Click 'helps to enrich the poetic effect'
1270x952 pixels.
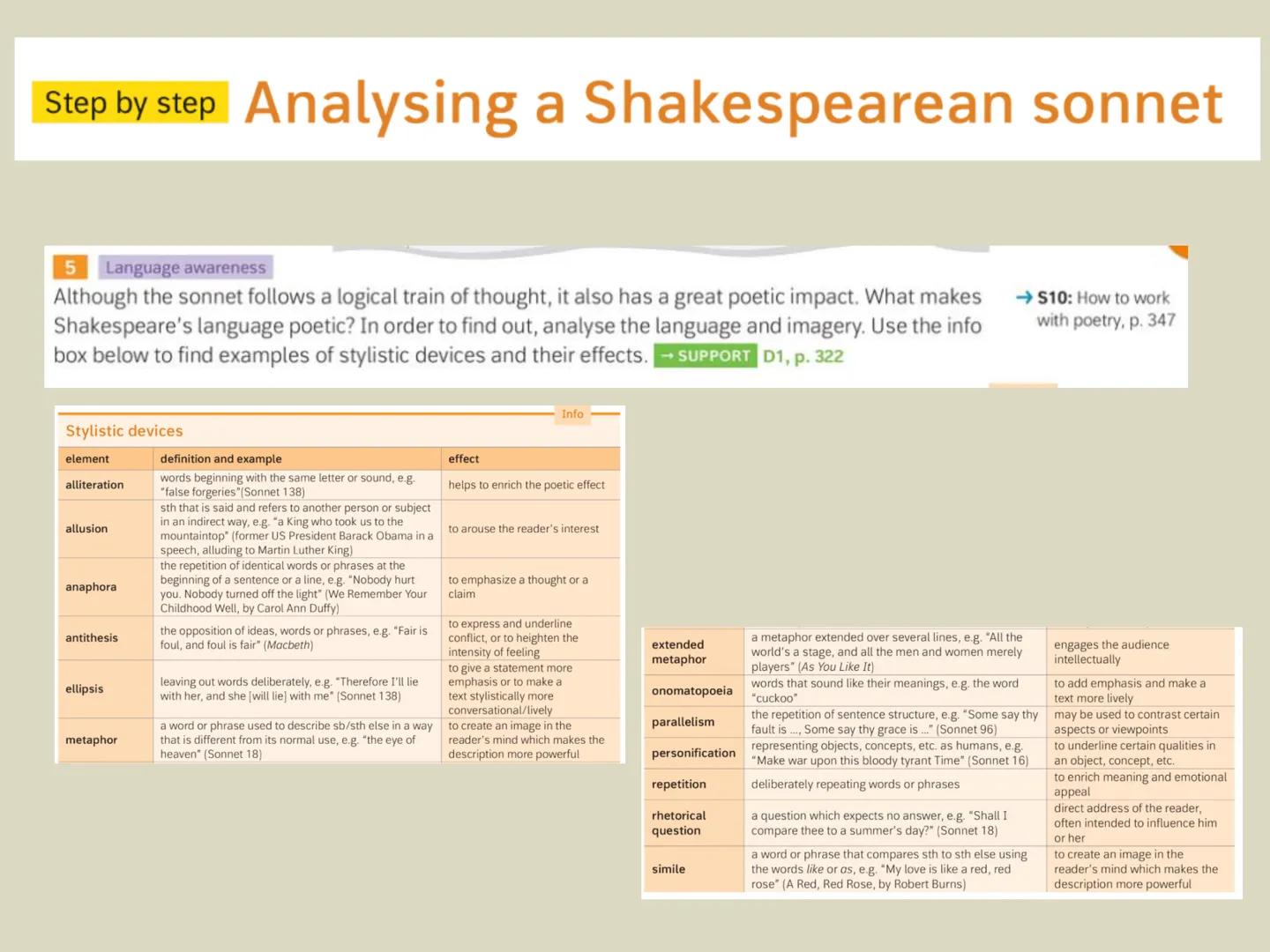click(527, 485)
